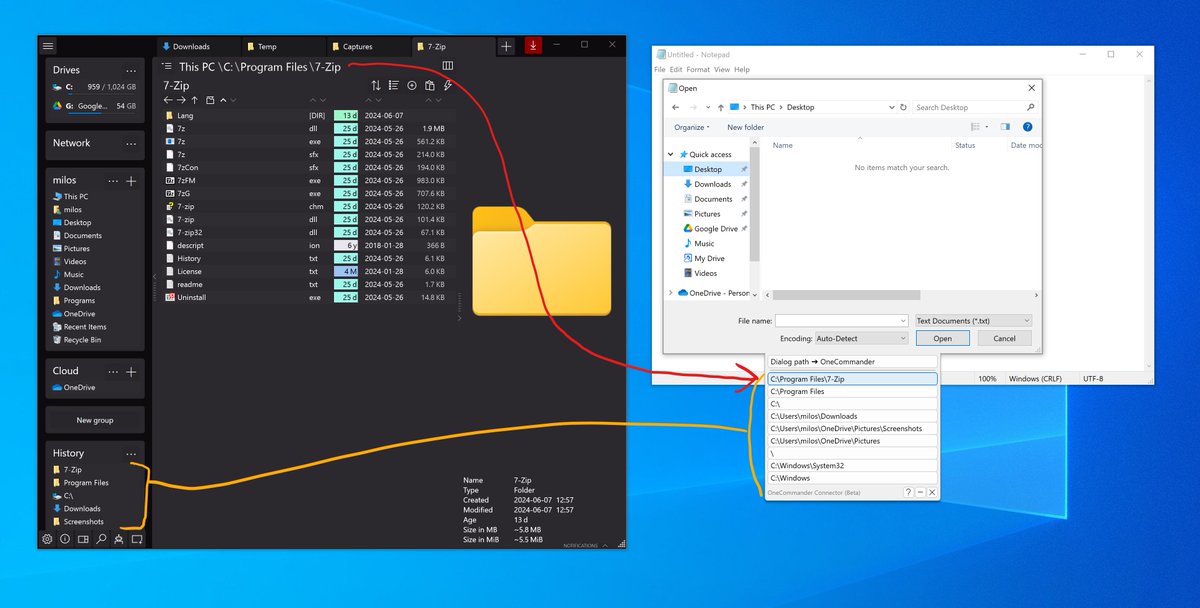The image size is (1200, 608).
Task: Click the person icon in bottom toolbar
Action: click(x=119, y=539)
